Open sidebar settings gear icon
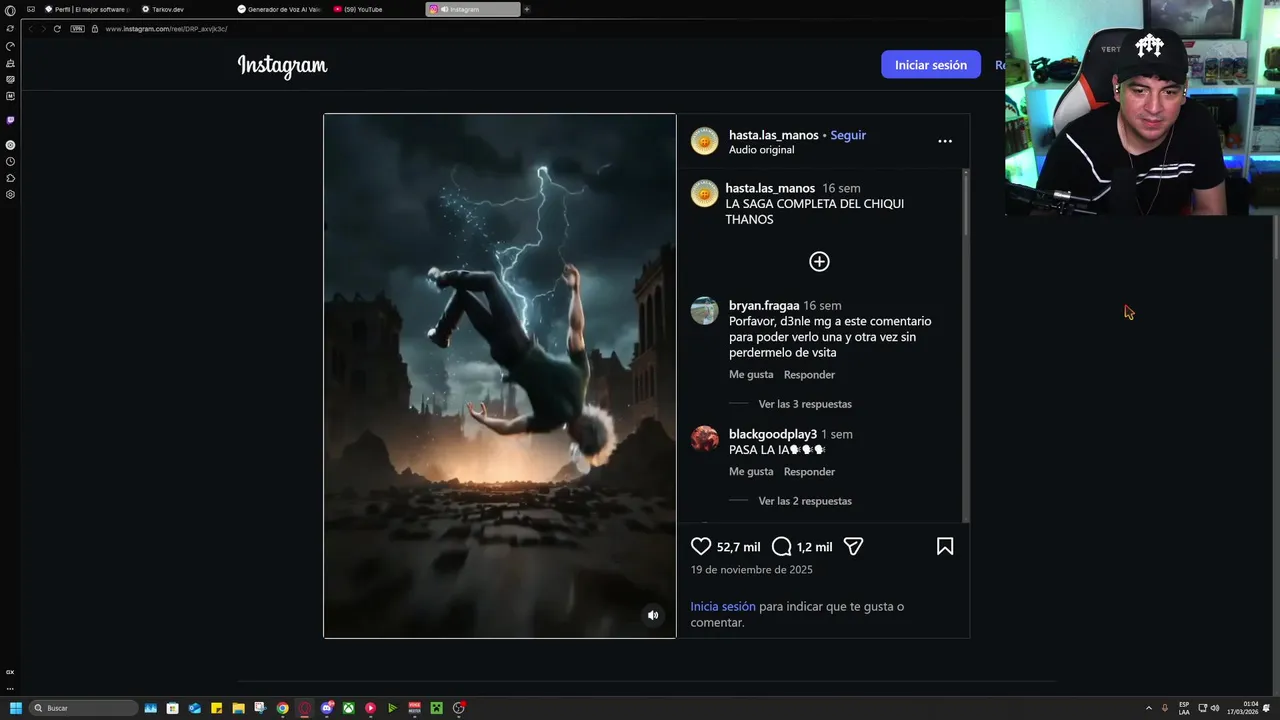This screenshot has width=1280, height=720. pyautogui.click(x=10, y=195)
